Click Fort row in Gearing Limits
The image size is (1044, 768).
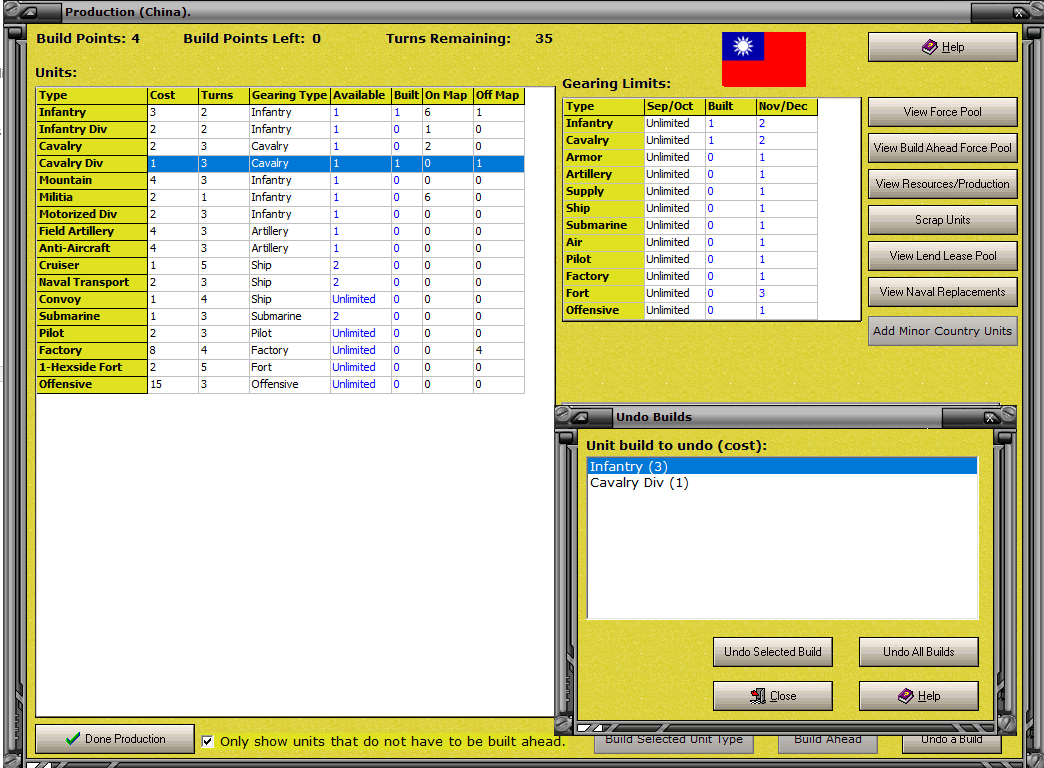pos(690,293)
